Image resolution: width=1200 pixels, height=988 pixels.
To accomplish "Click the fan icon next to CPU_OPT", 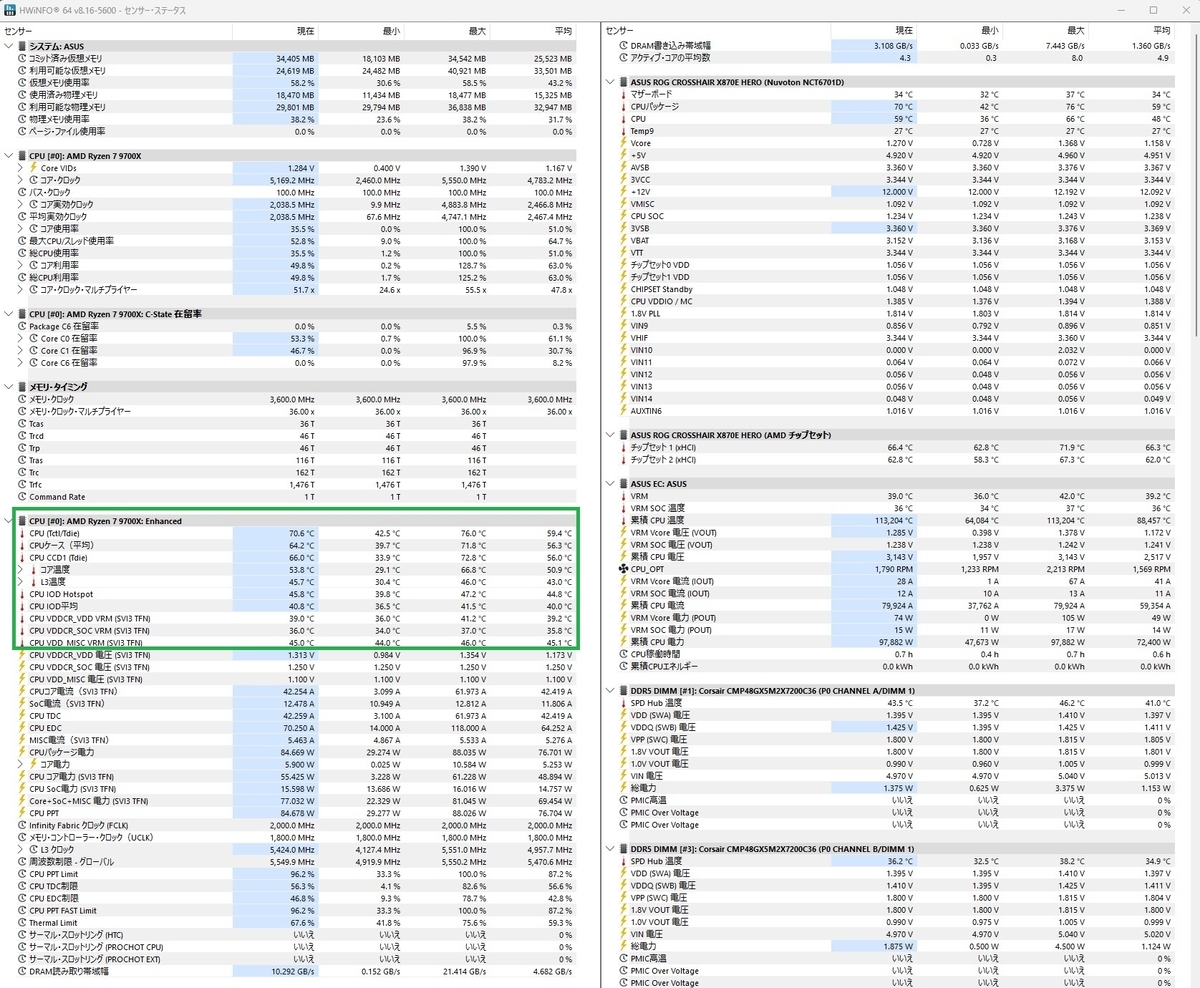I will (624, 569).
